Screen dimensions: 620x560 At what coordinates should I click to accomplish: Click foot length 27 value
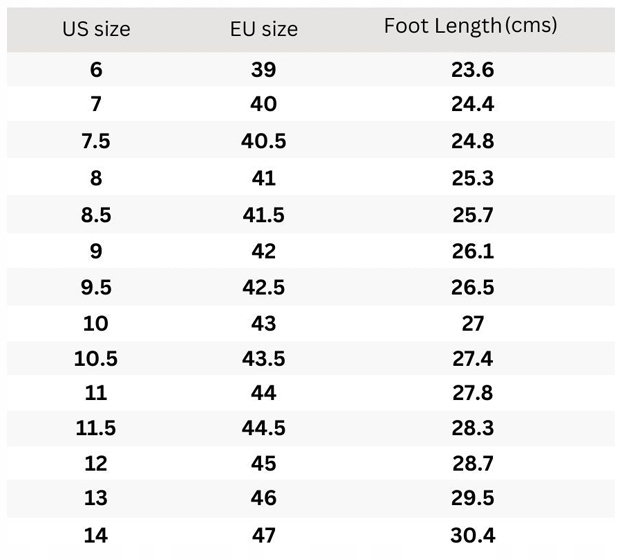473,324
